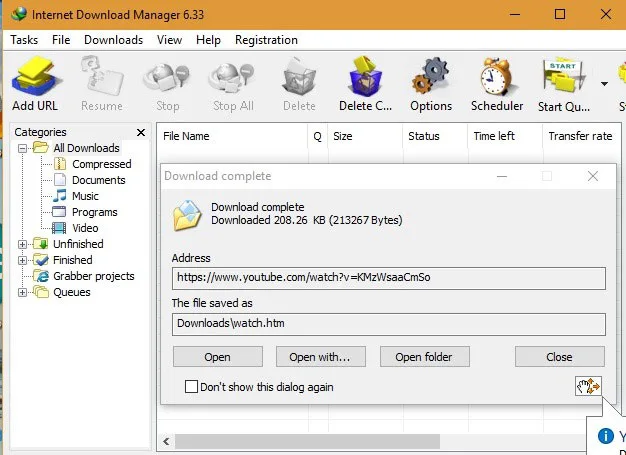Click the Start Queue toolbar icon
The height and width of the screenshot is (455, 626).
tap(563, 77)
